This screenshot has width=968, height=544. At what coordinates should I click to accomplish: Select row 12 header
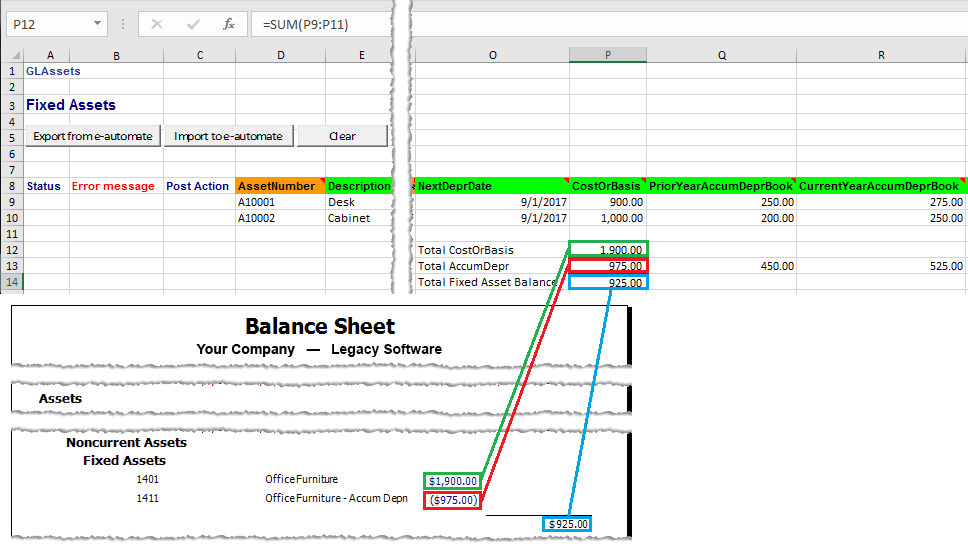coord(11,250)
